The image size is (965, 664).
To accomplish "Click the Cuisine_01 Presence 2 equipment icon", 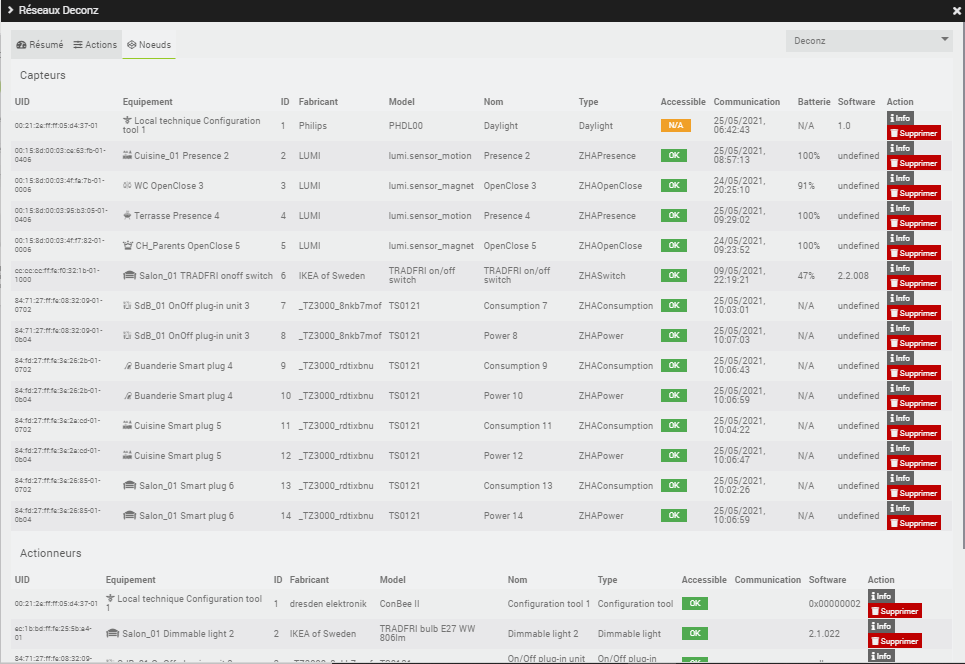I will (127, 156).
